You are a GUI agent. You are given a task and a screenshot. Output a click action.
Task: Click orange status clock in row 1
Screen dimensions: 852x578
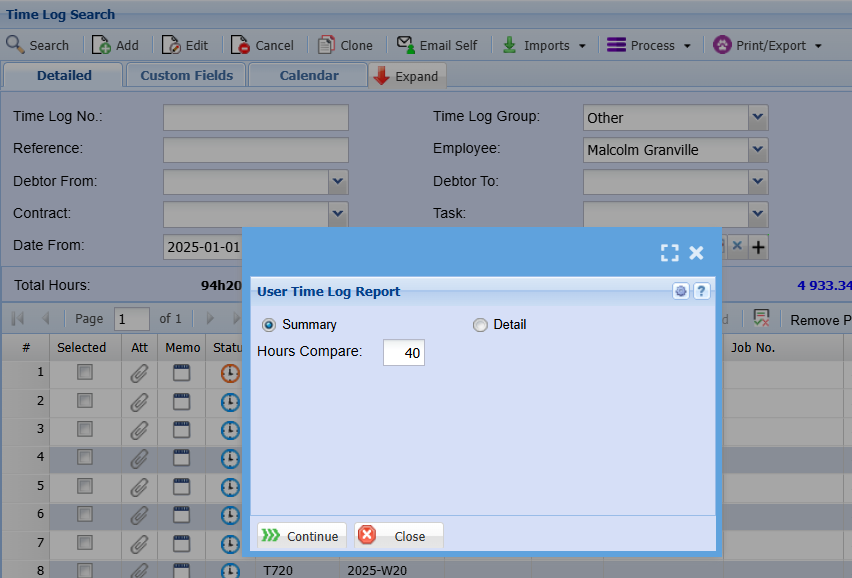pos(230,374)
